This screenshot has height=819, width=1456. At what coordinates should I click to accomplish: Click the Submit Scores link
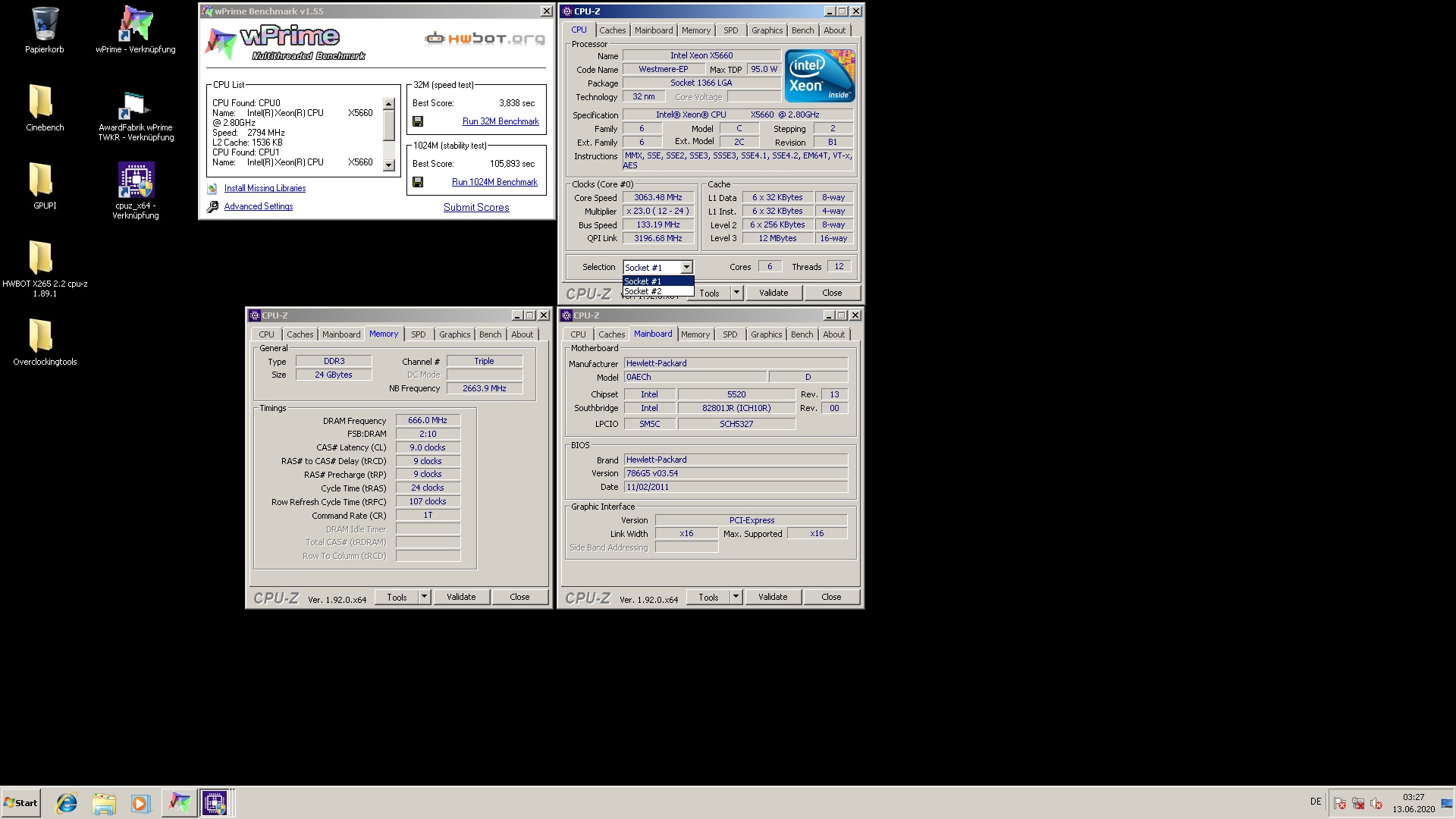pos(476,207)
